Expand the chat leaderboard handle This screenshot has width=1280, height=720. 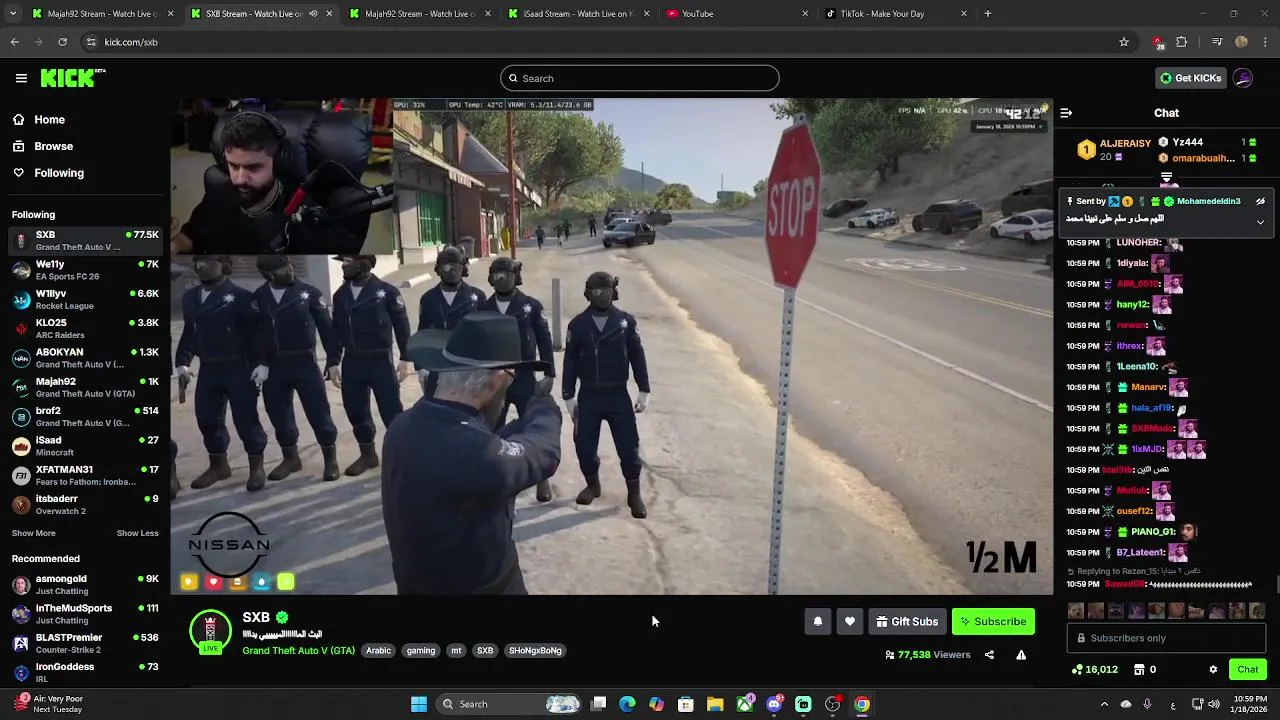[x=1166, y=177]
